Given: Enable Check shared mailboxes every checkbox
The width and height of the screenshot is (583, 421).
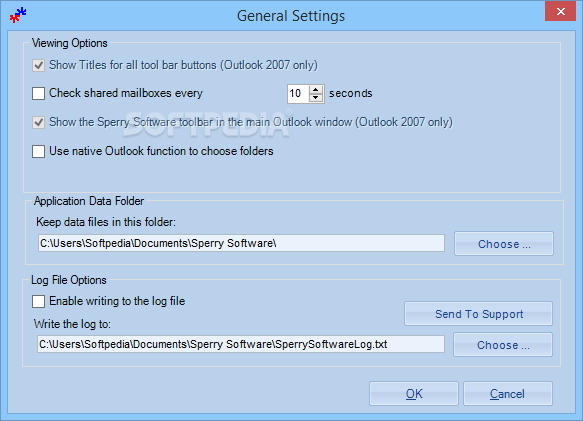Looking at the screenshot, I should [x=38, y=93].
